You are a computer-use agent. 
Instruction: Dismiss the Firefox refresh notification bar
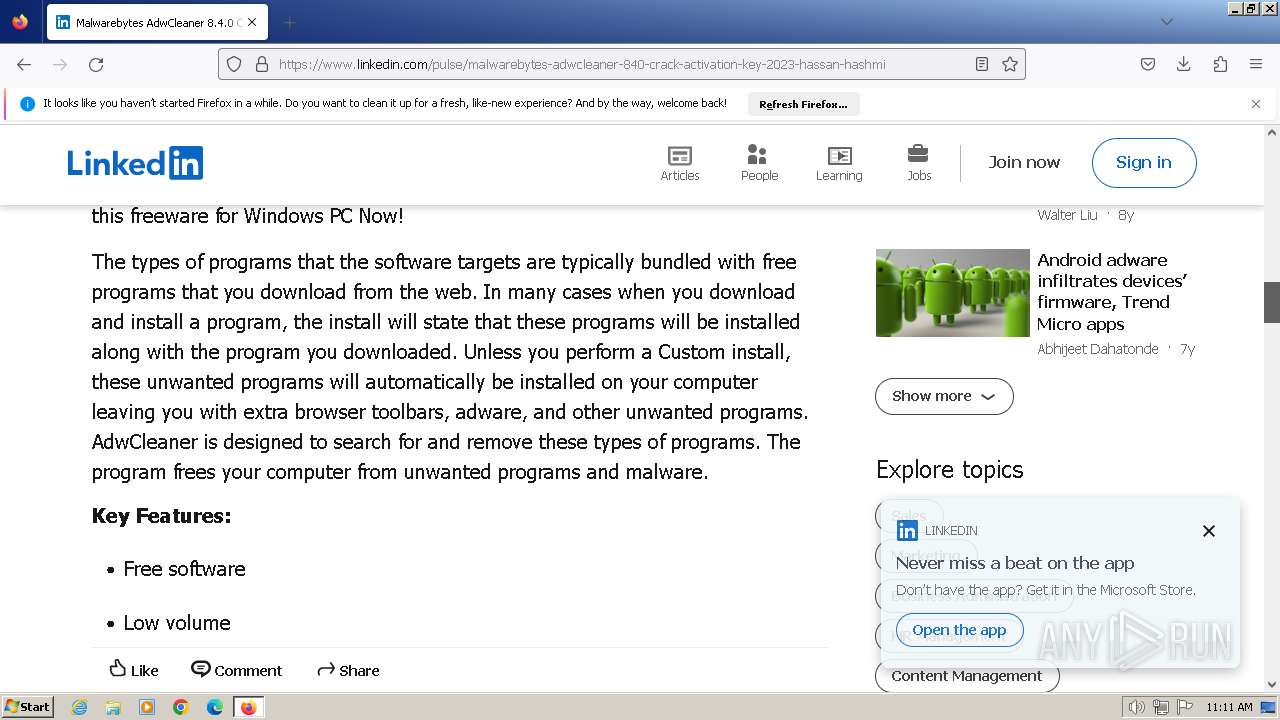(x=1256, y=103)
